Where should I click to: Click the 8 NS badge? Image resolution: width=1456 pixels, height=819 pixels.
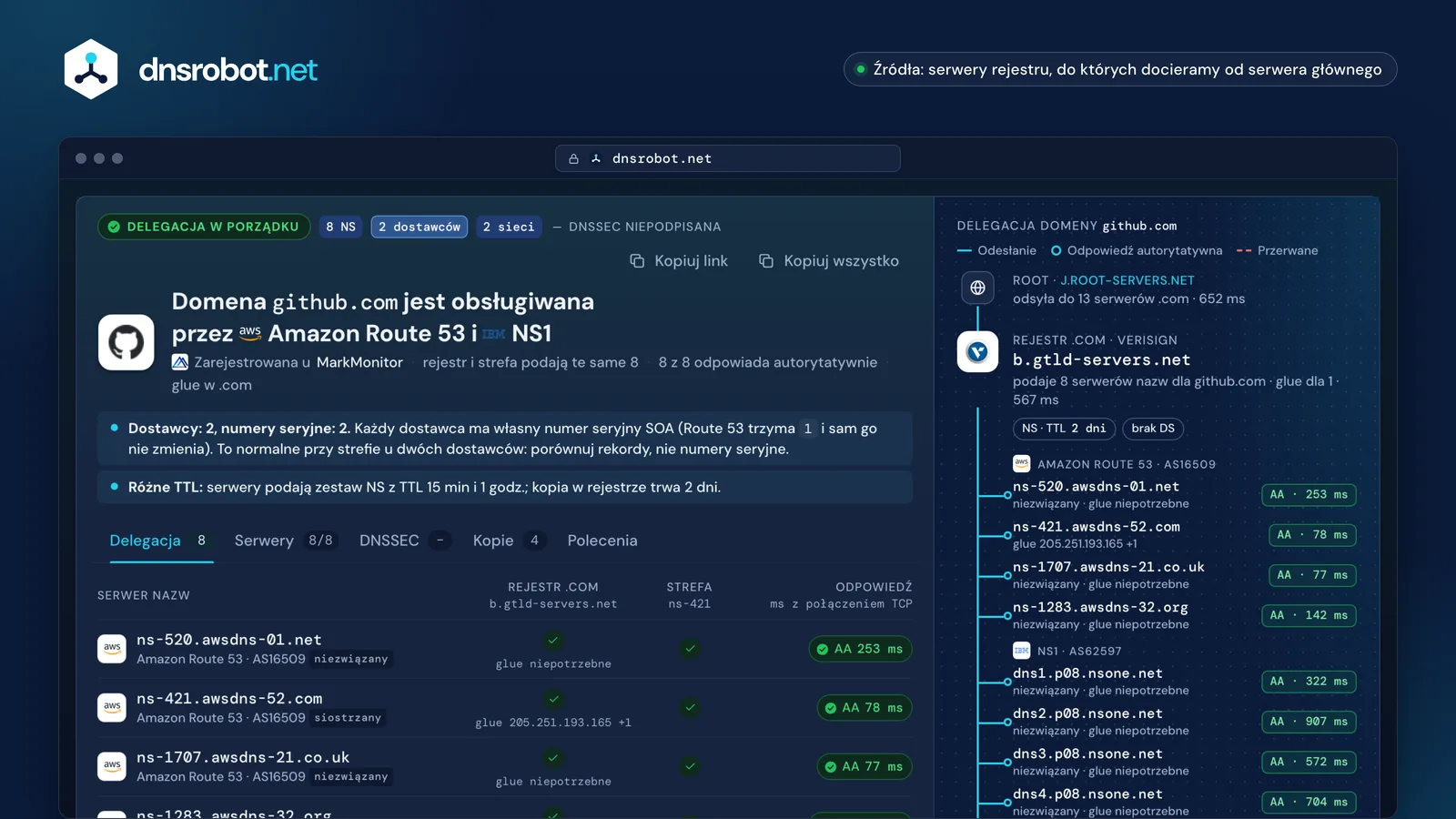point(341,227)
